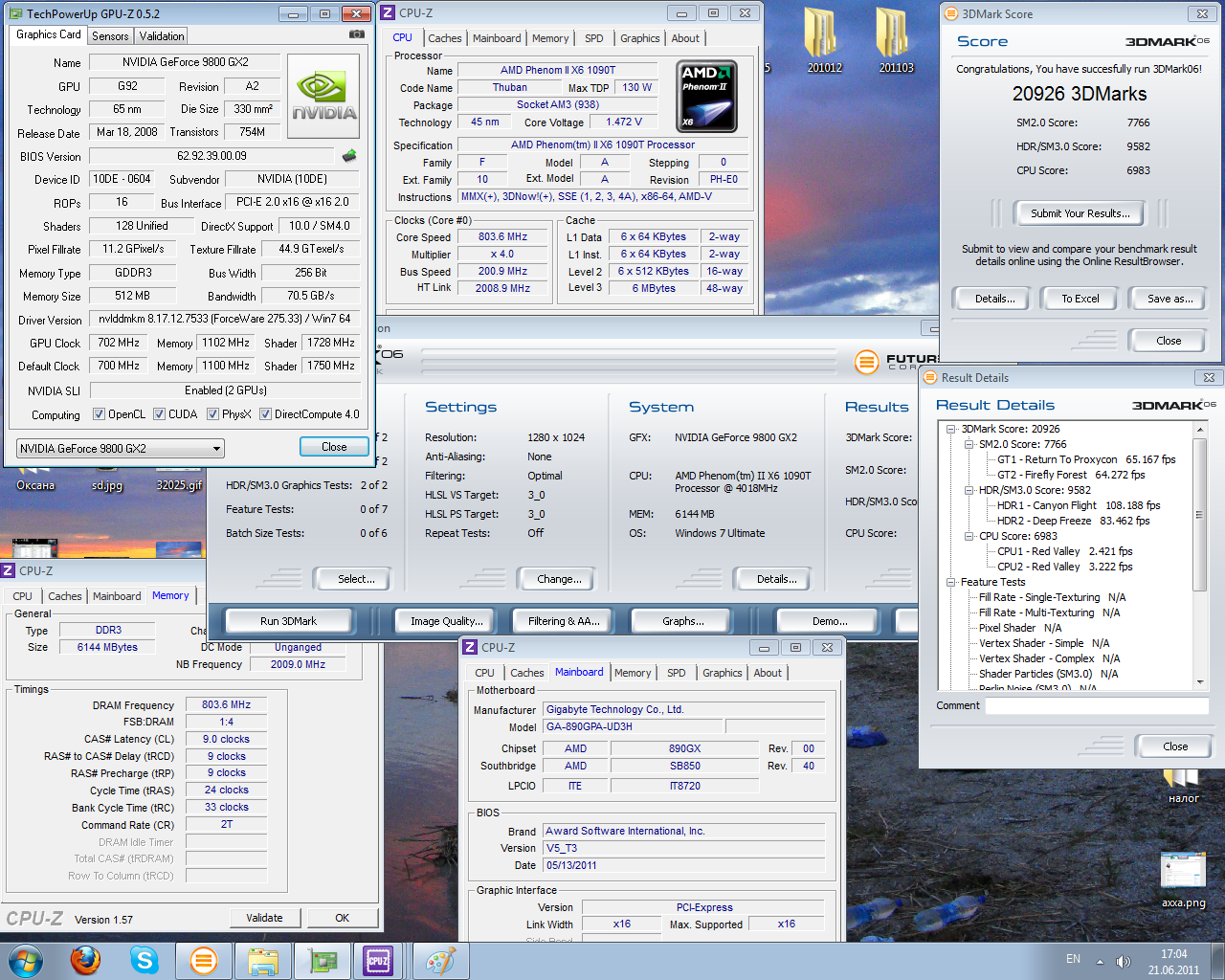Select HDR2 - Deep Freeze result row

(x=1073, y=521)
